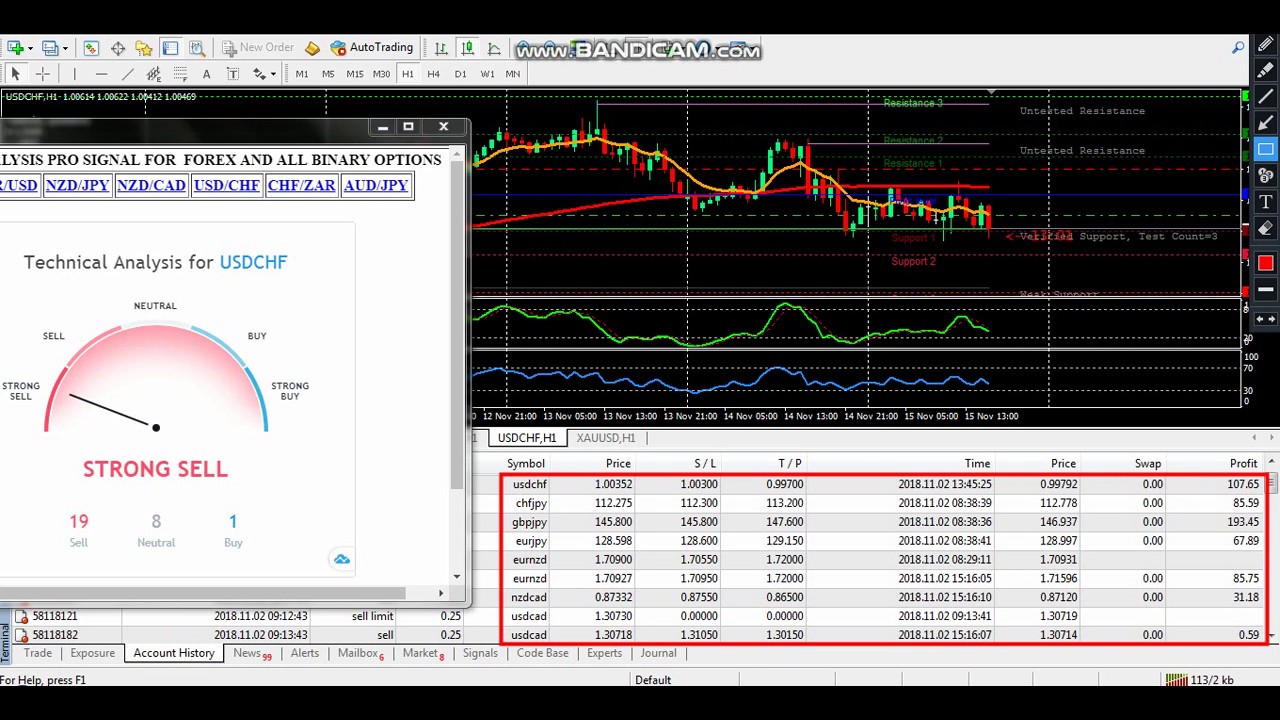Switch to the Alerts tab
The height and width of the screenshot is (720, 1280).
(305, 653)
